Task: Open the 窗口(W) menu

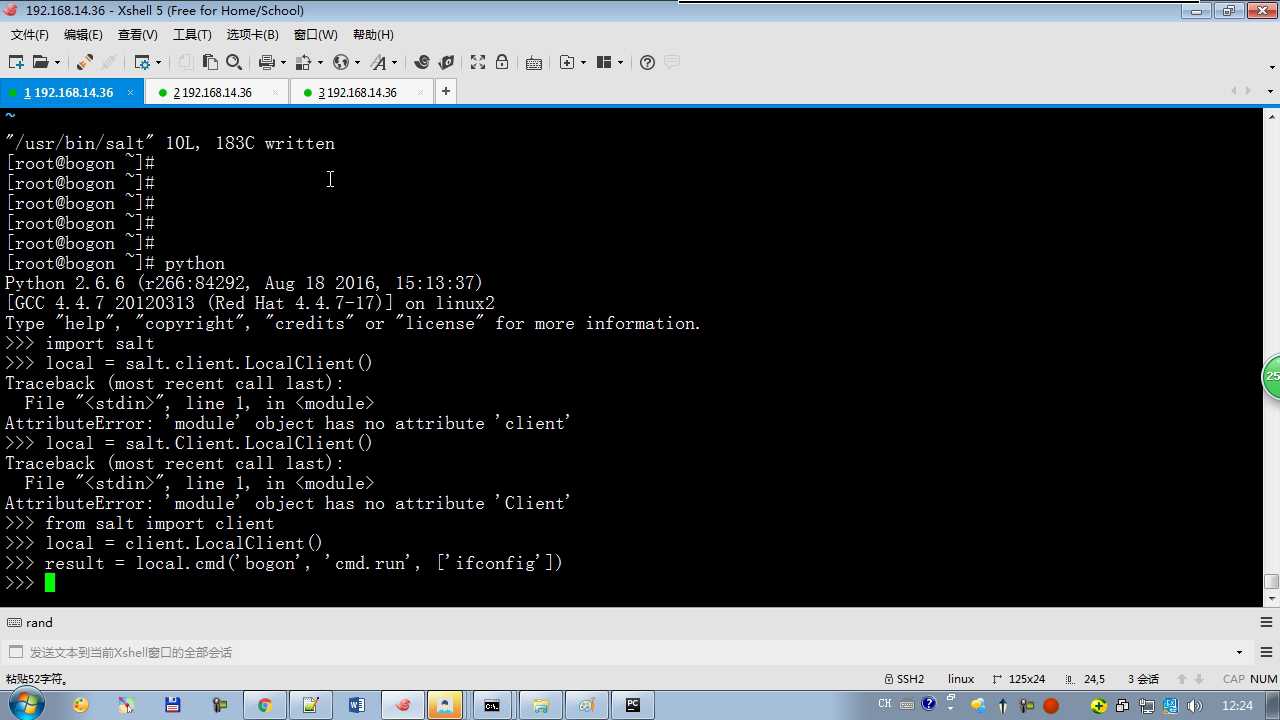Action: tap(315, 35)
